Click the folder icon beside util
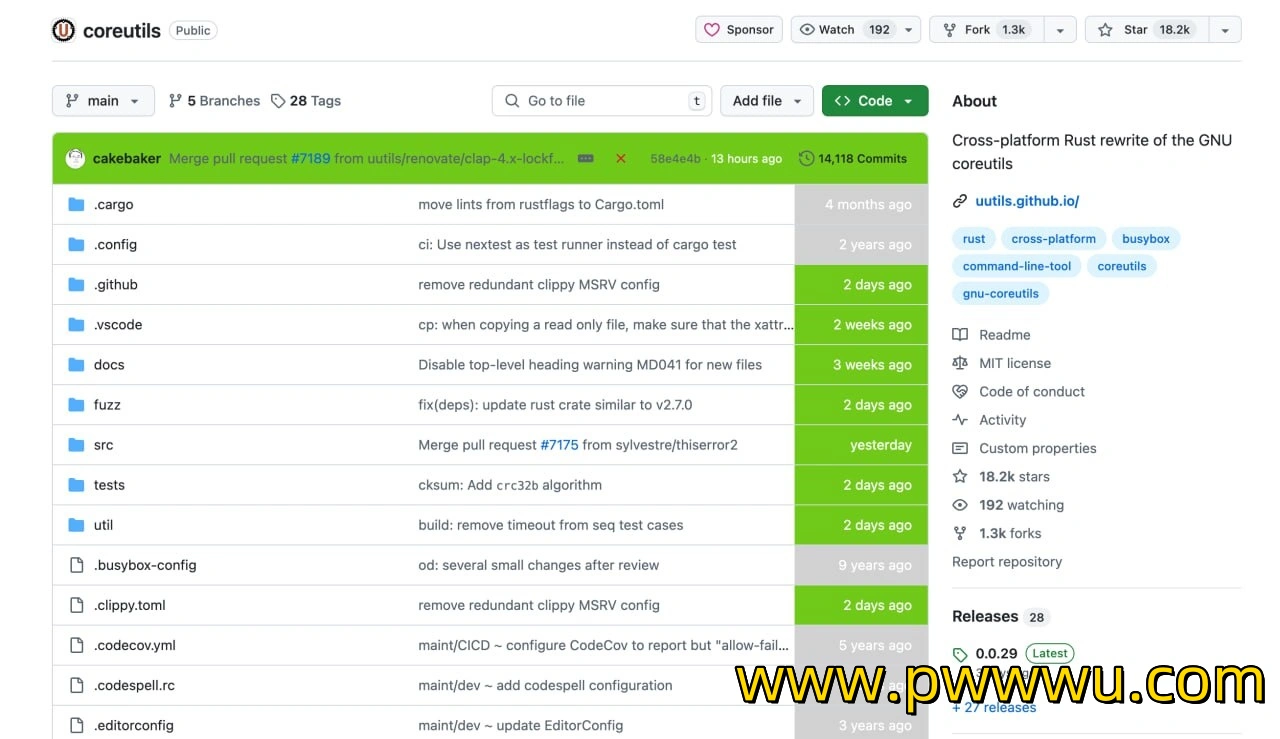This screenshot has width=1280, height=739. tap(76, 524)
